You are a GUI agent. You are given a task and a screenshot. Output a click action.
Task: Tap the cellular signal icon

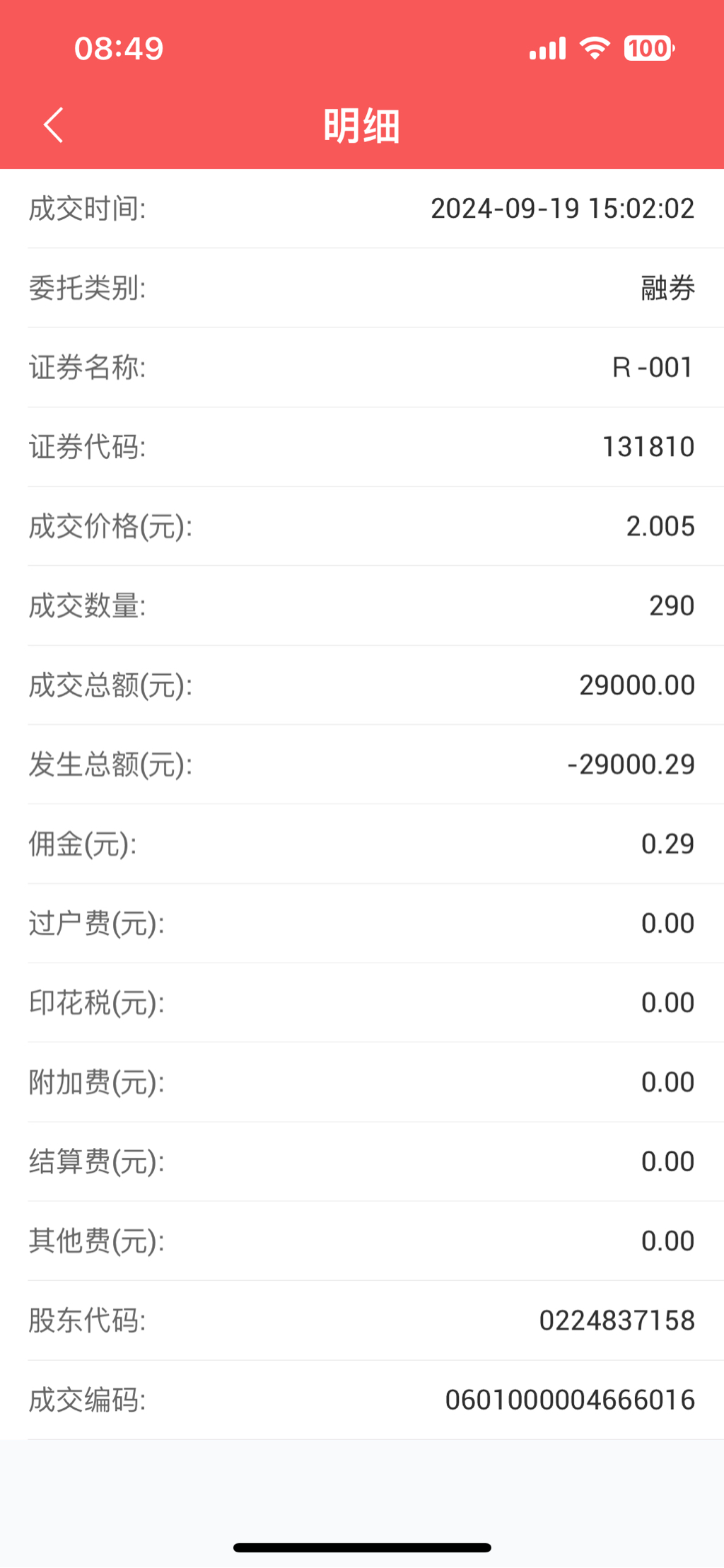click(547, 48)
